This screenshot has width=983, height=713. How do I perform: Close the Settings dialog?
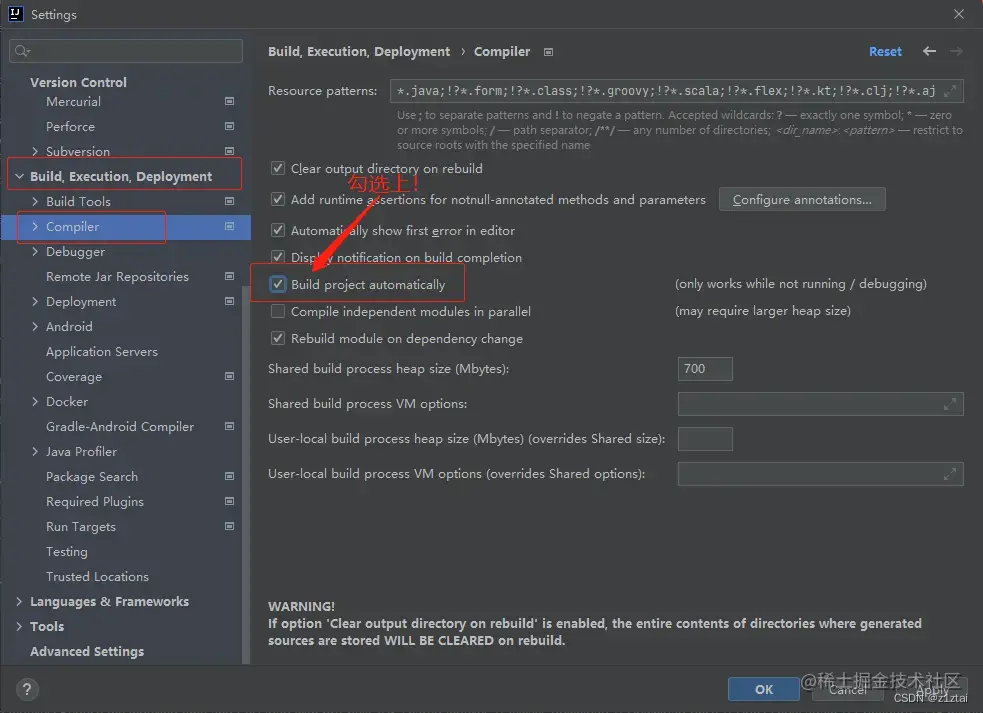coord(959,14)
